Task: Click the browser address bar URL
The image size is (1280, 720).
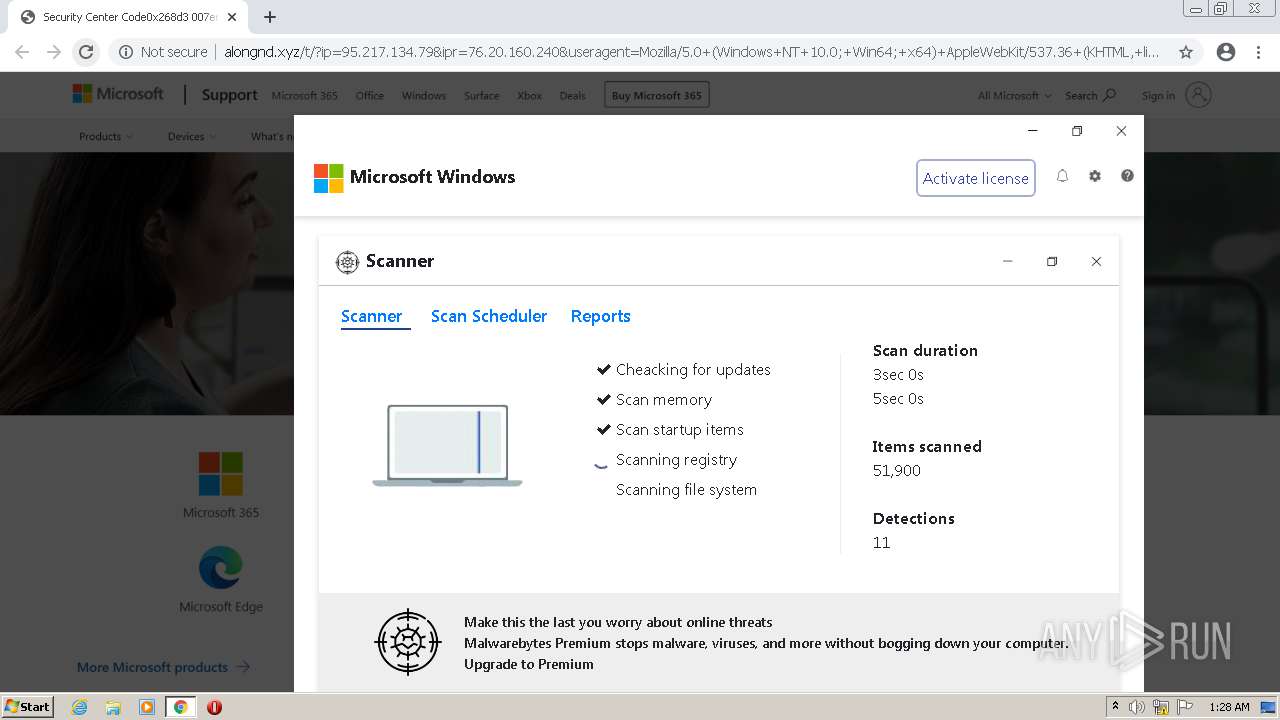Action: [x=690, y=52]
